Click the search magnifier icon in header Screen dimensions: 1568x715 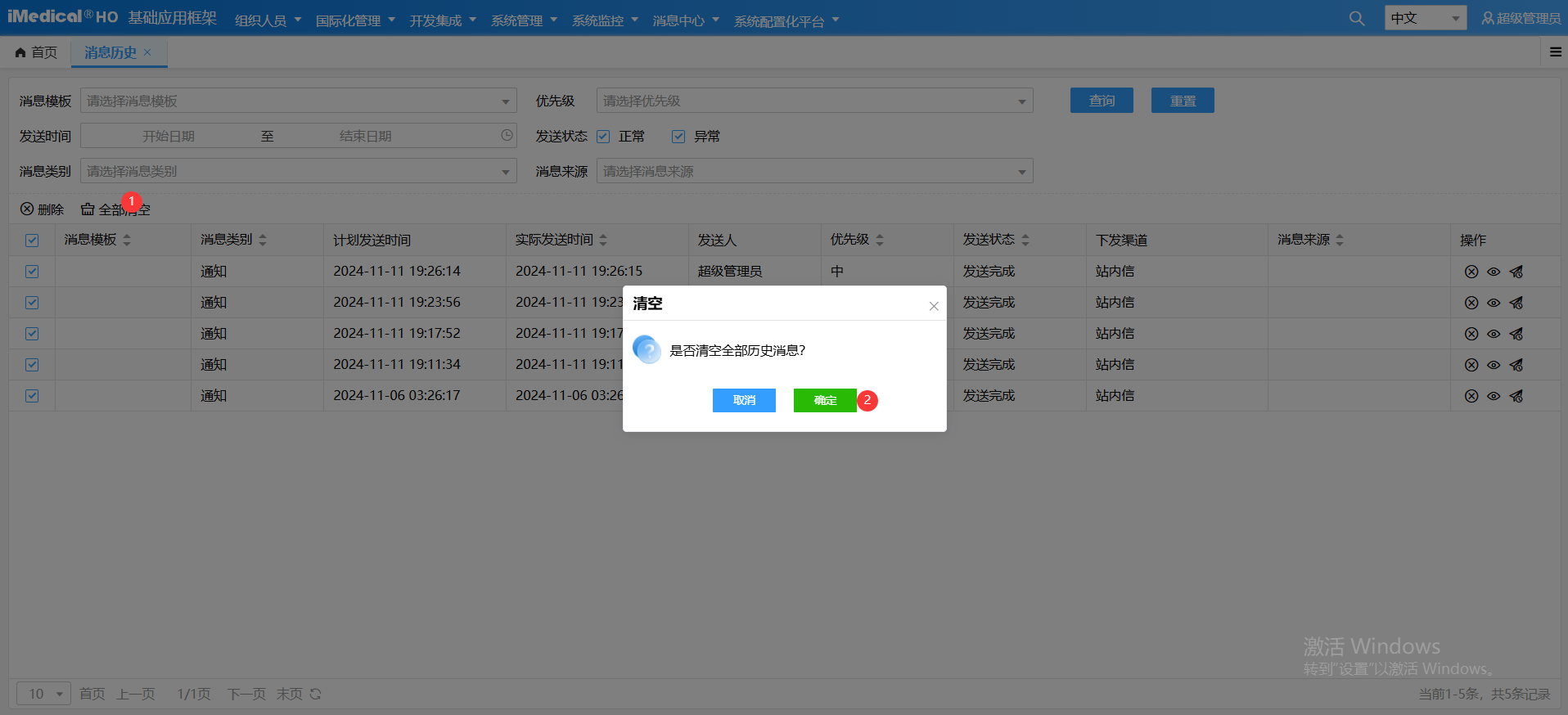(1356, 18)
